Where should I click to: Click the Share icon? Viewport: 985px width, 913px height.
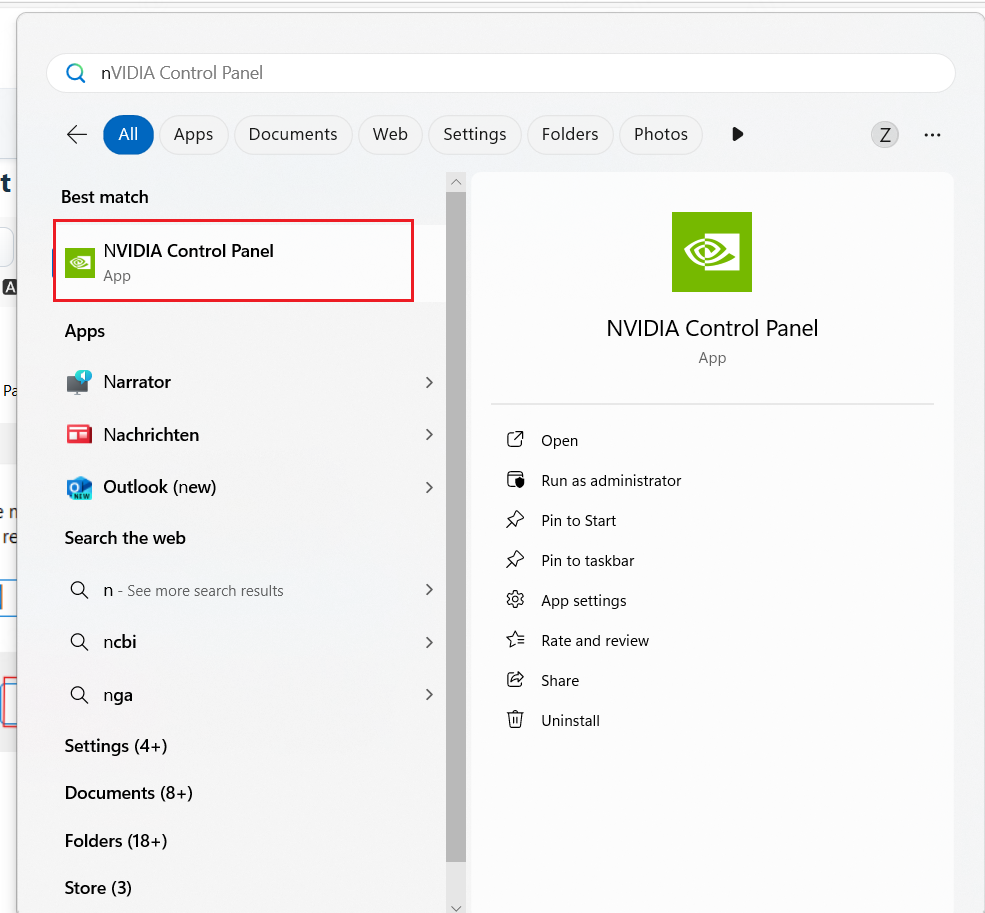tap(515, 679)
